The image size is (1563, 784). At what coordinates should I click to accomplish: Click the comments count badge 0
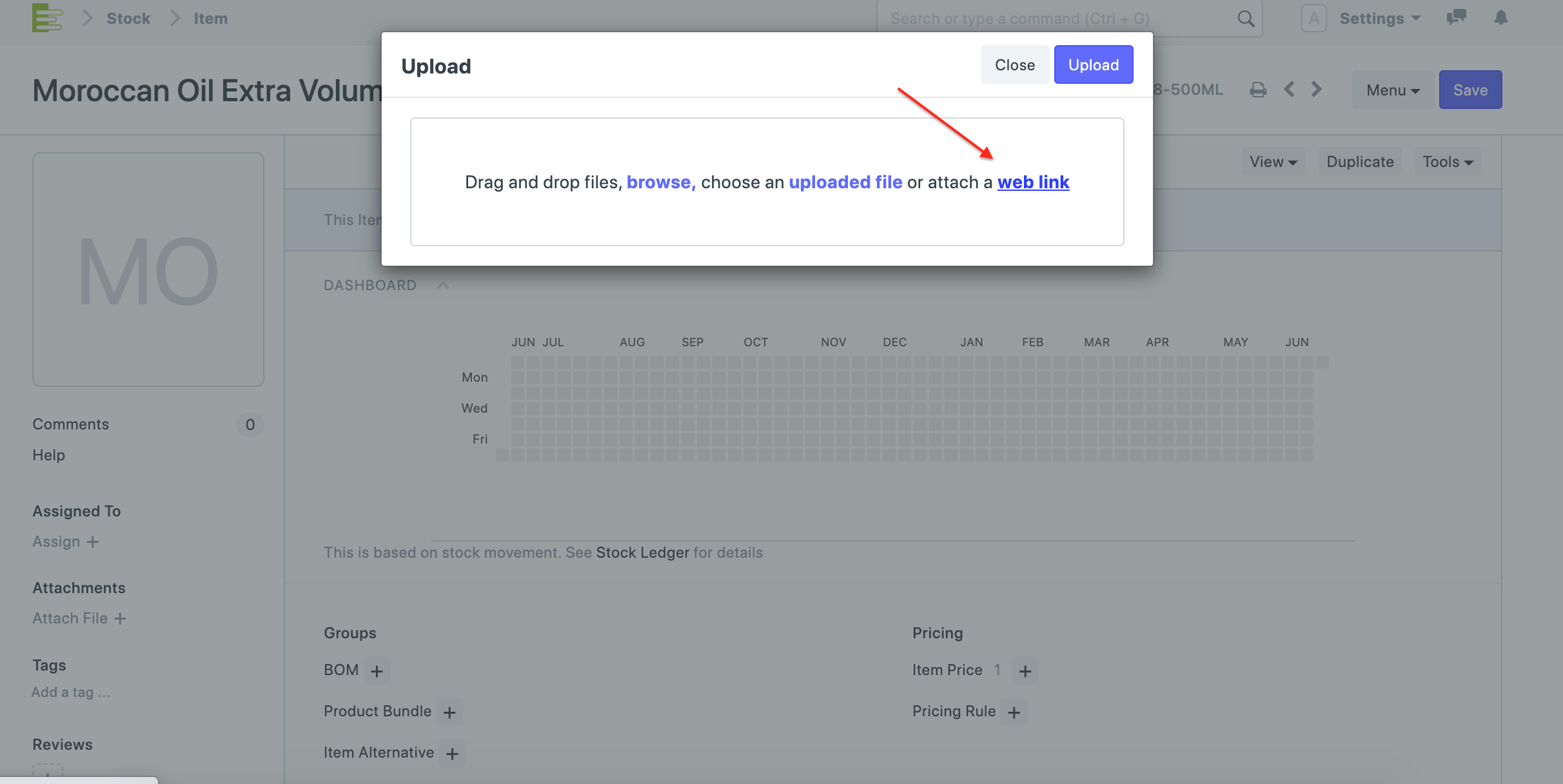coord(250,425)
